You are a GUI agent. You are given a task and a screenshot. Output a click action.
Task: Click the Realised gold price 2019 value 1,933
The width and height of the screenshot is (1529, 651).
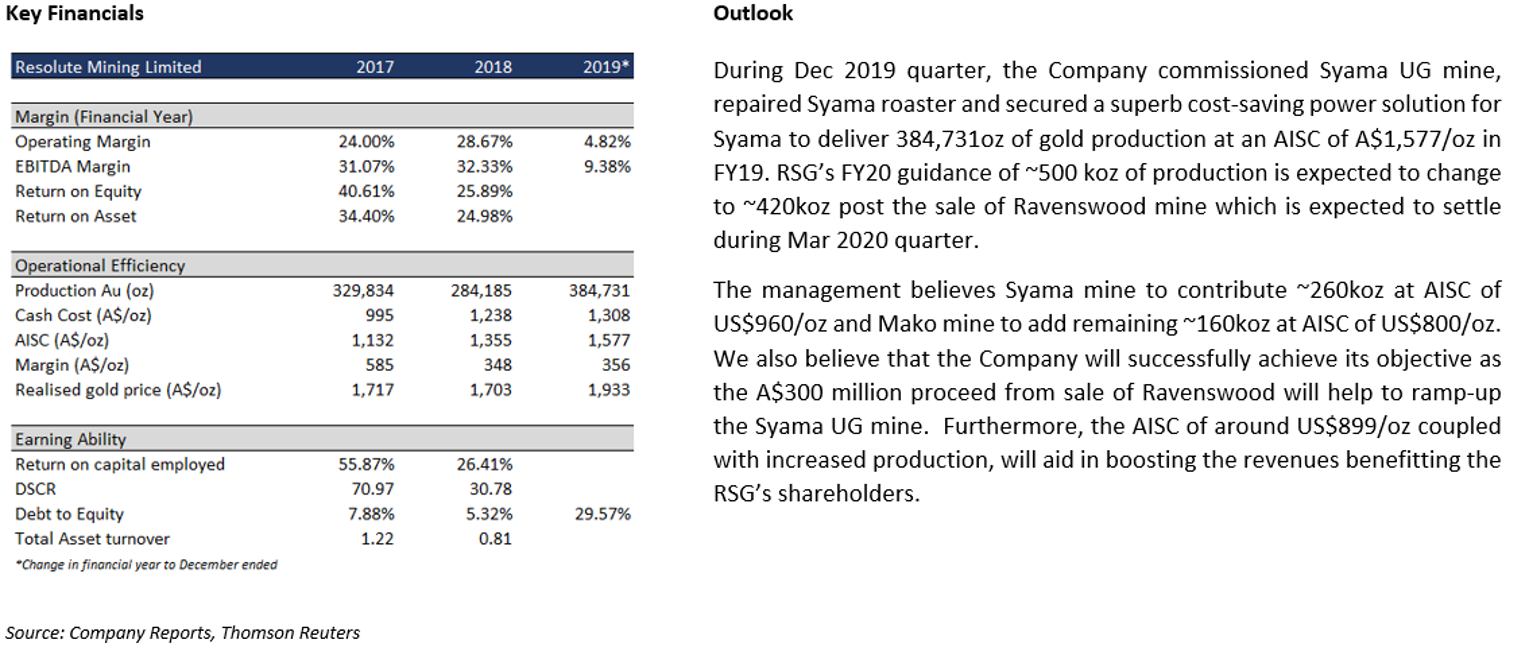point(610,389)
